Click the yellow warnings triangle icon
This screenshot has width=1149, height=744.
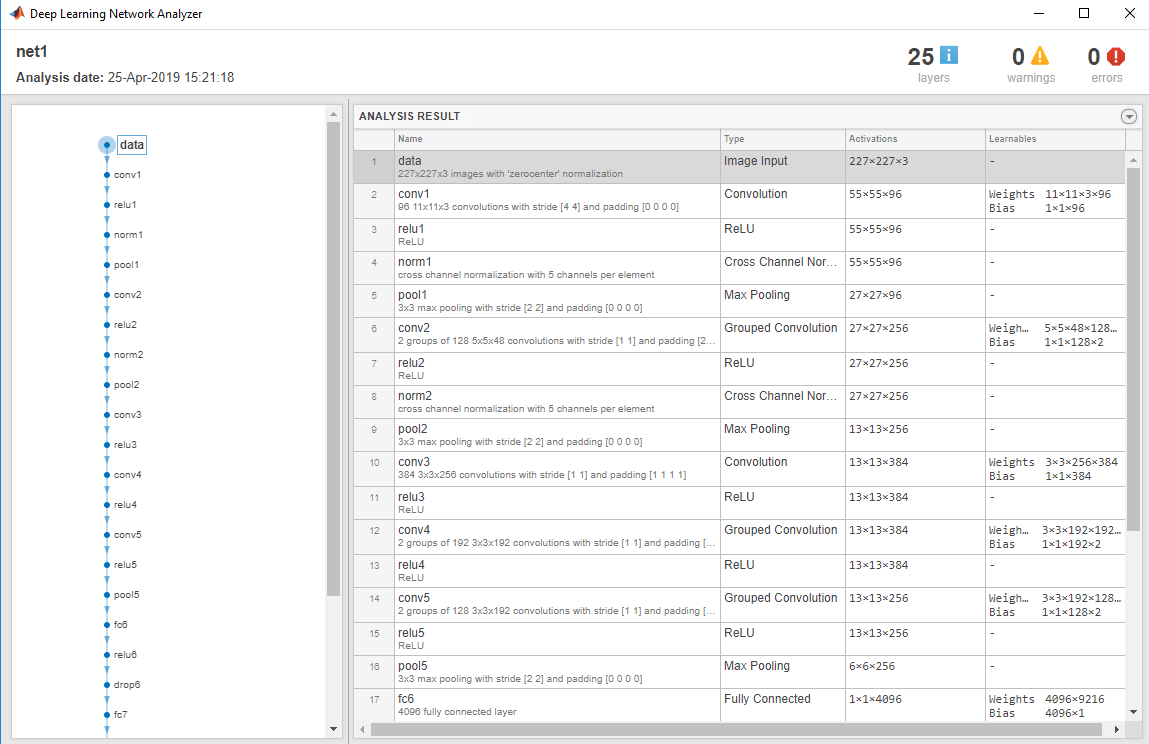tap(1040, 56)
